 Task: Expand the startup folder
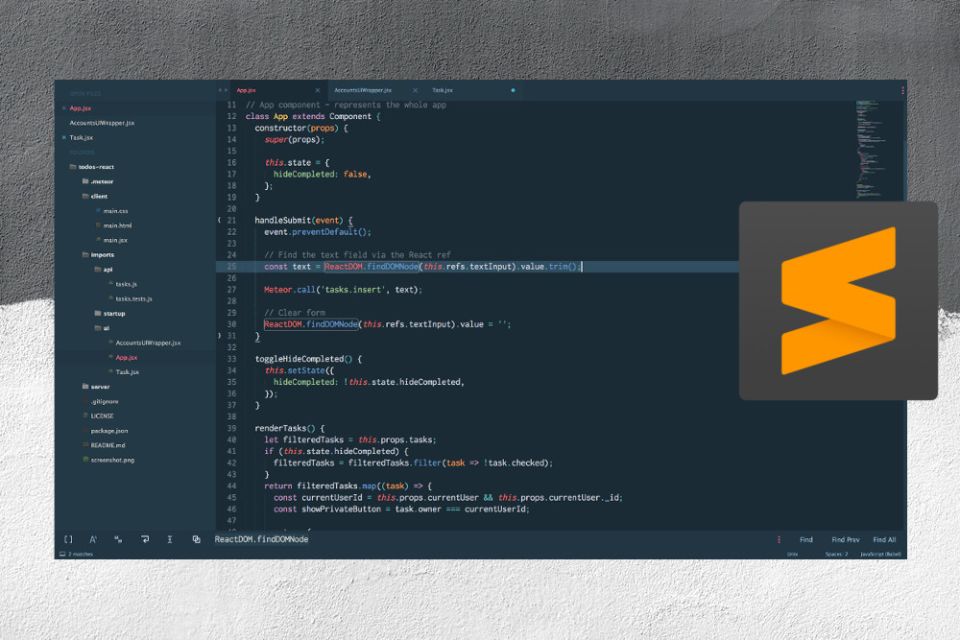(110, 314)
